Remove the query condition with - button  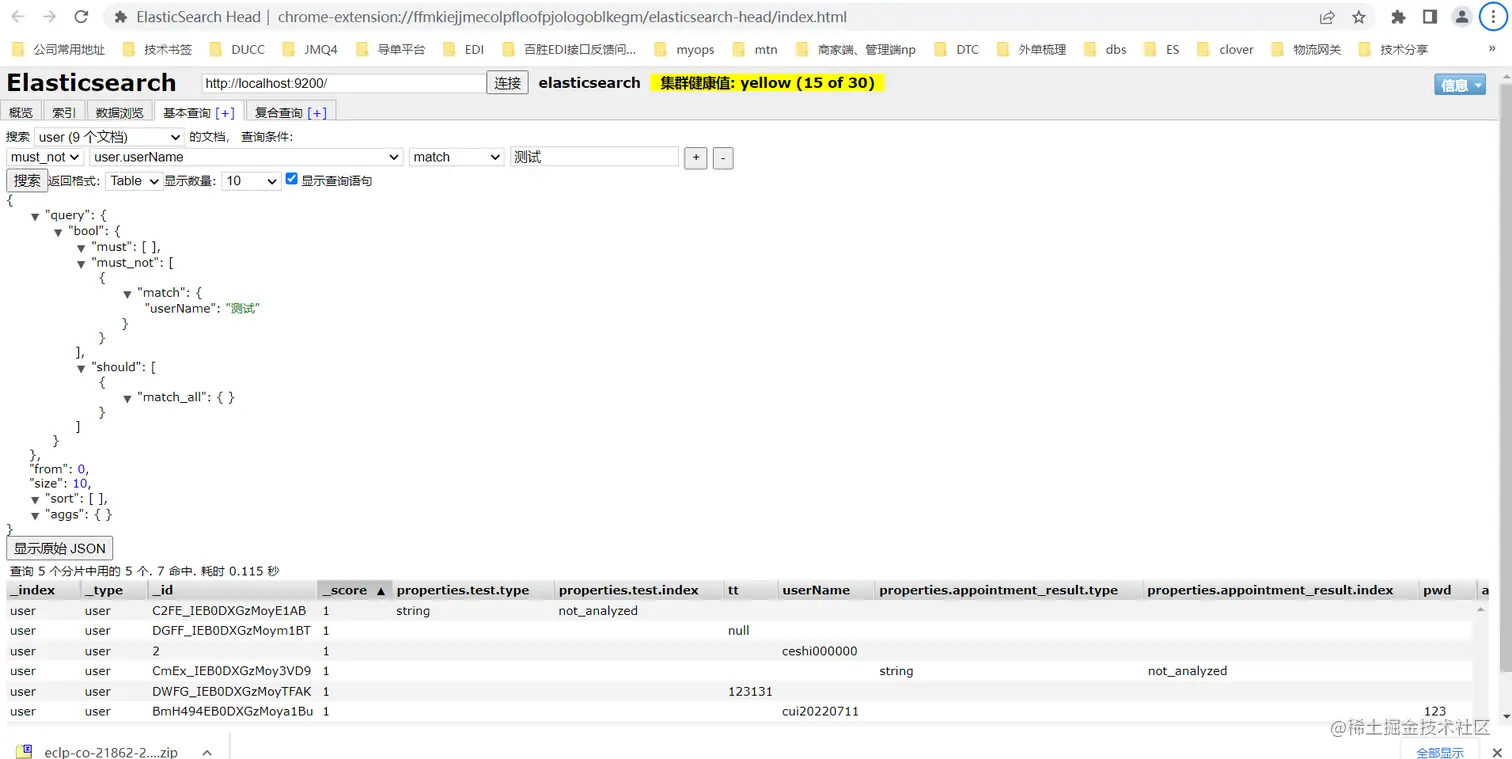pos(723,157)
